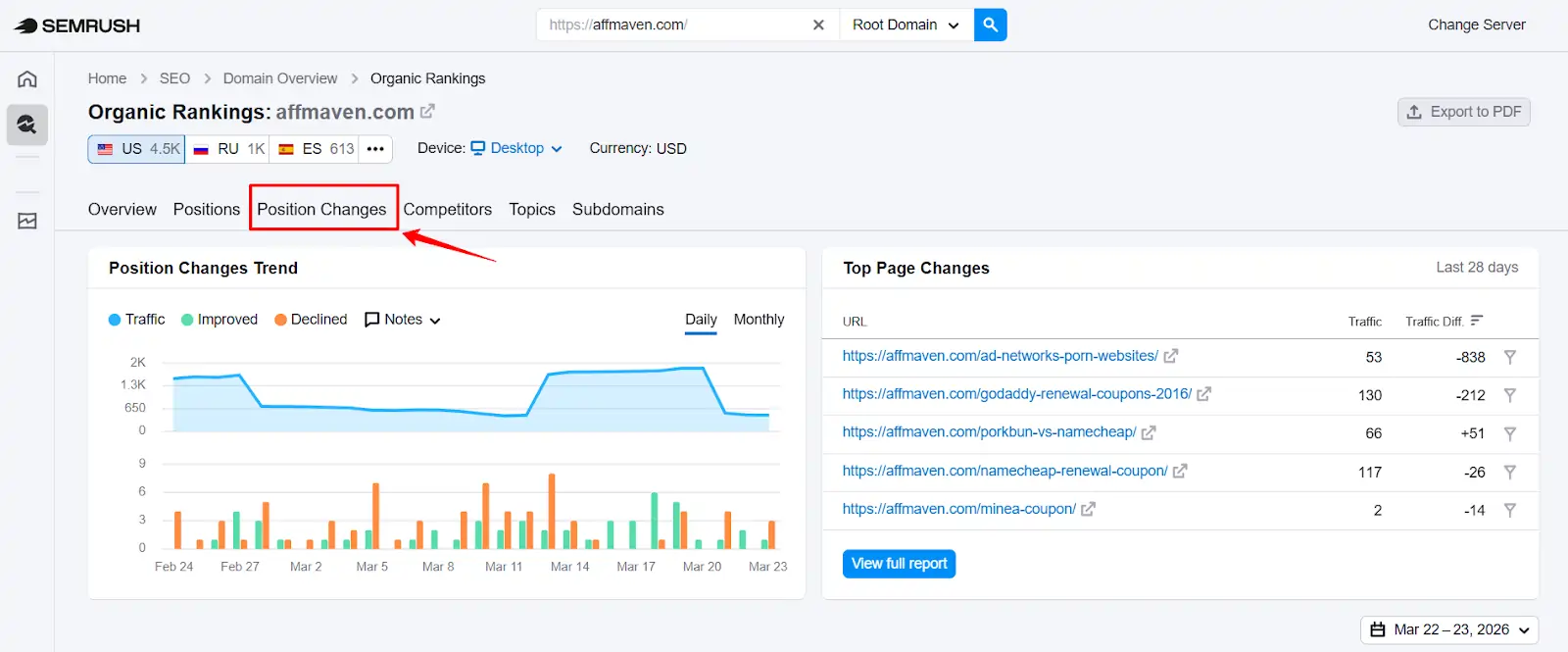Open external icon for porkbun-vs-namecheap URL

[x=1149, y=432]
